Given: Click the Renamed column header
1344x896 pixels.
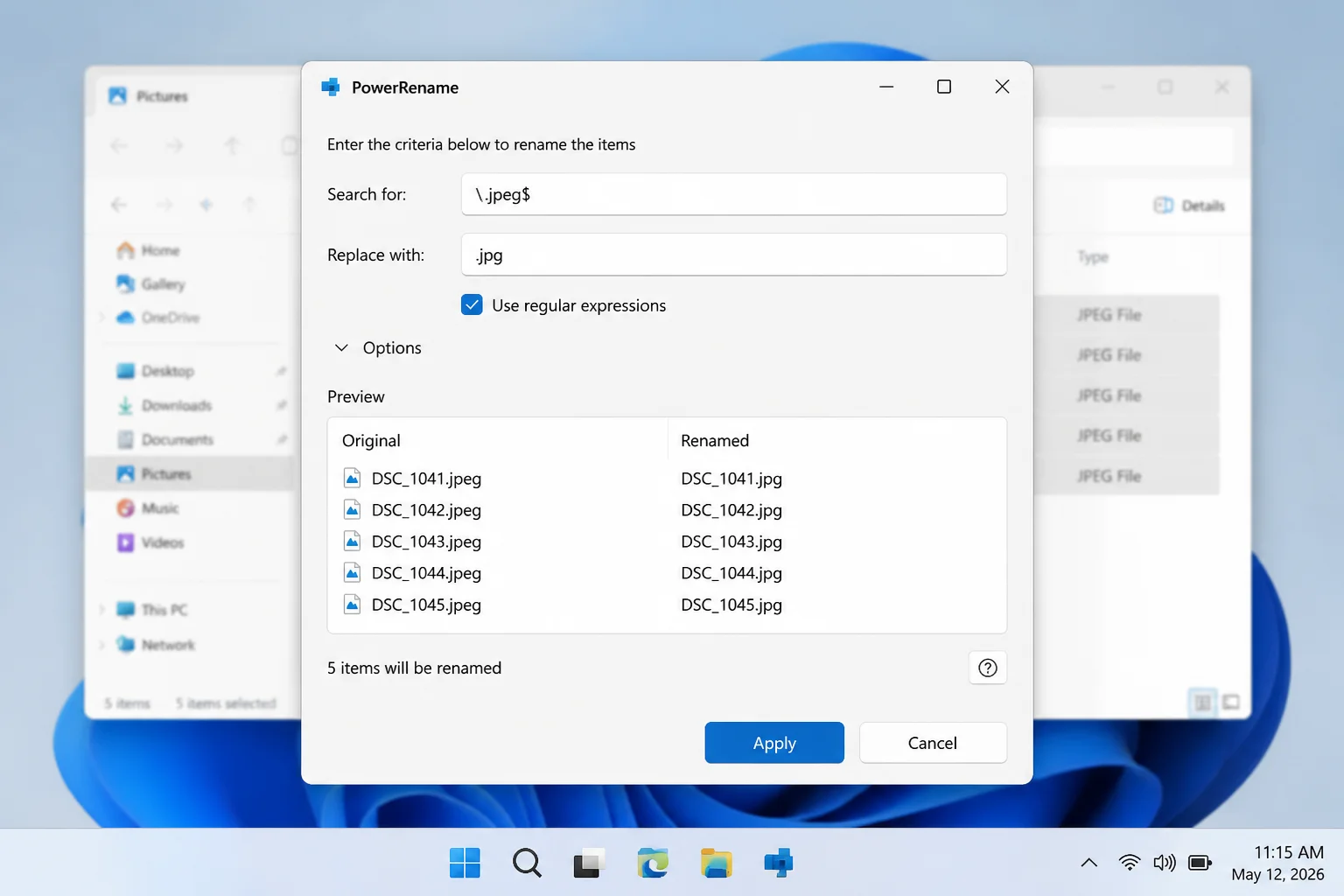Looking at the screenshot, I should pyautogui.click(x=715, y=441).
